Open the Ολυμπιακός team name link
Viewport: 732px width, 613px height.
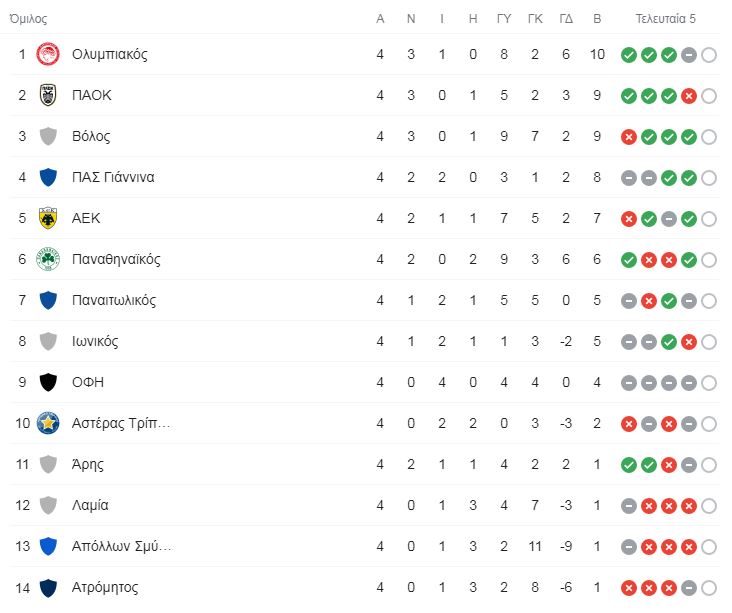point(110,55)
